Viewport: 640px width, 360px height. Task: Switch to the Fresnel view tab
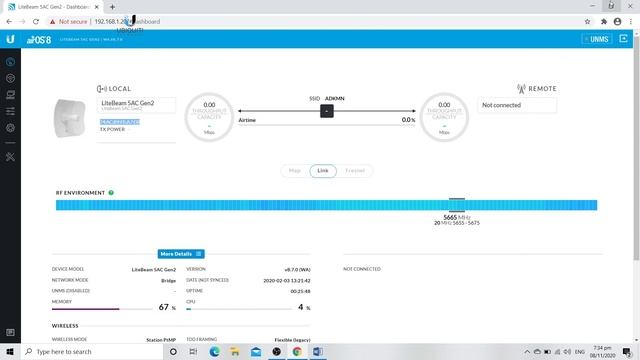[355, 171]
